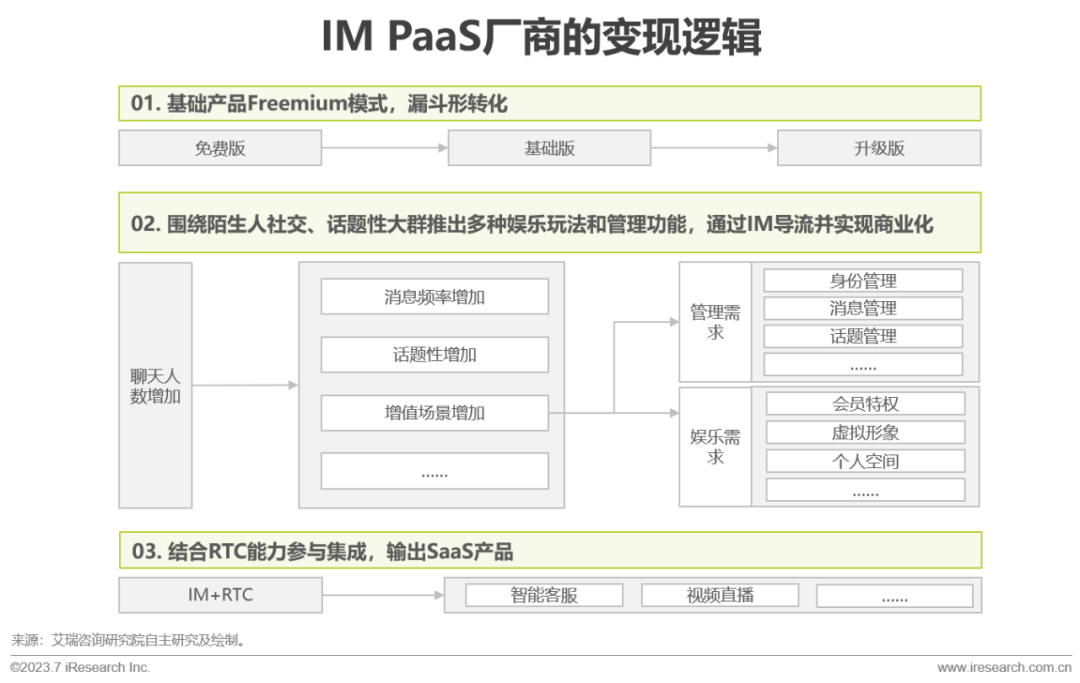The width and height of the screenshot is (1080, 683).
Task: Select the 会员特权 item
Action: click(x=863, y=403)
